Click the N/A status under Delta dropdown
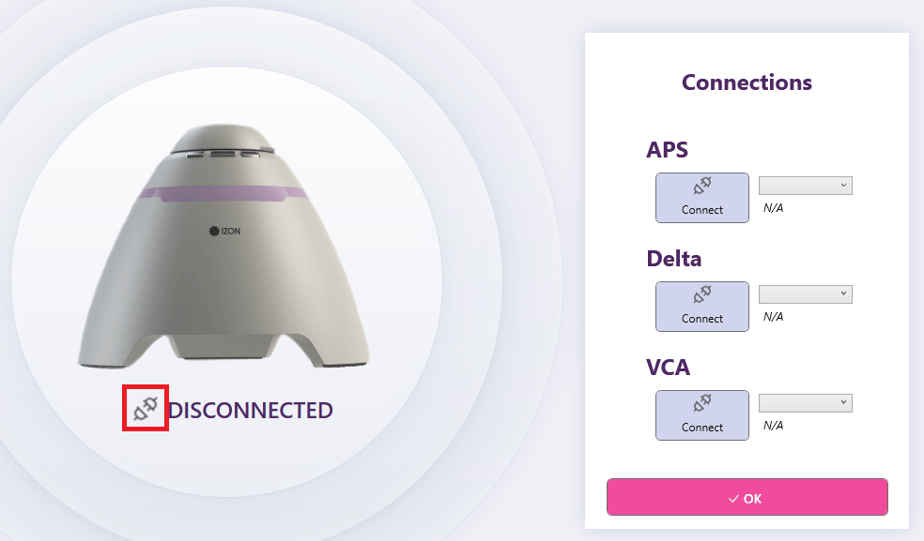This screenshot has width=924, height=541. click(x=773, y=316)
